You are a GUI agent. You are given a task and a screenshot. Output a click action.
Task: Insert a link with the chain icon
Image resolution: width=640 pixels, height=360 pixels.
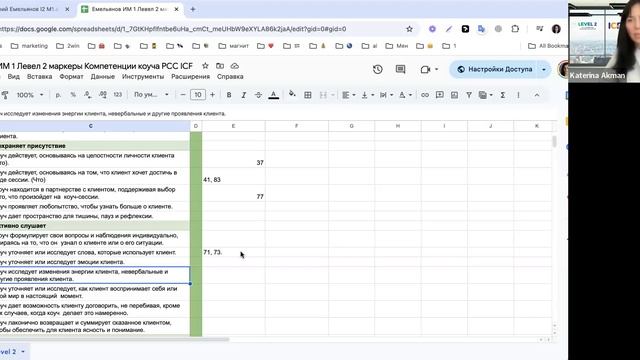[x=425, y=95]
